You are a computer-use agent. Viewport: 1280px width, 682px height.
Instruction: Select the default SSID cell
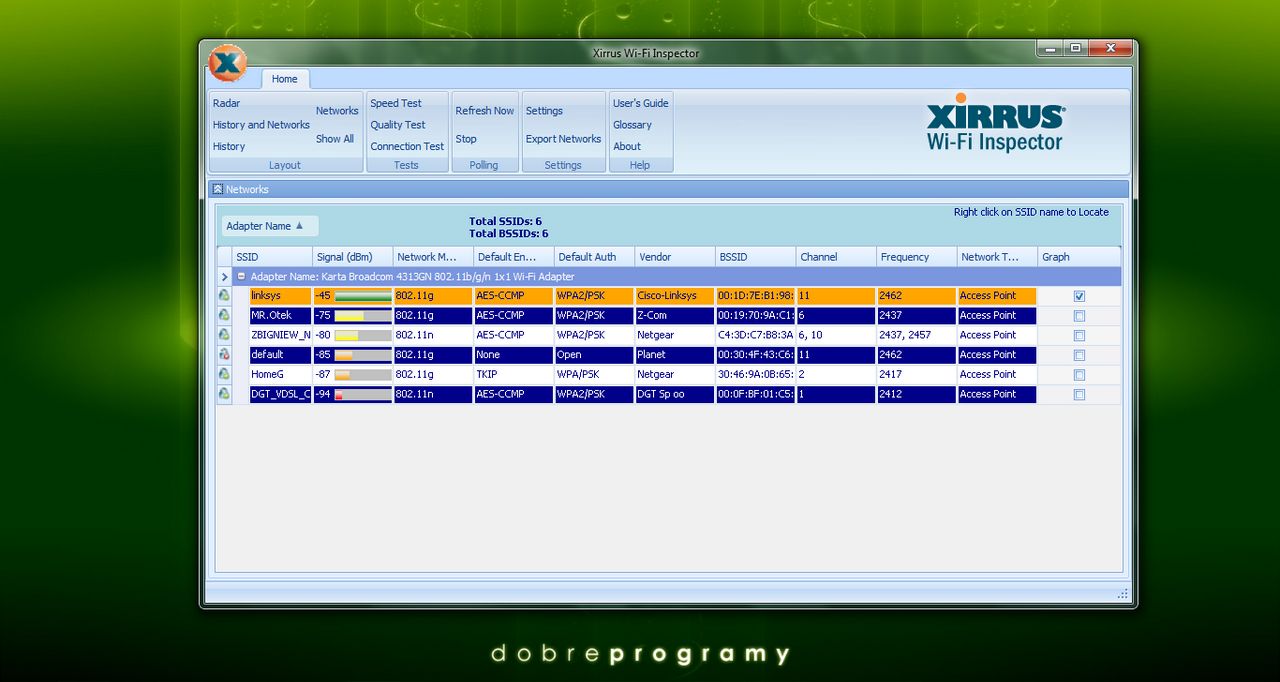(x=281, y=355)
